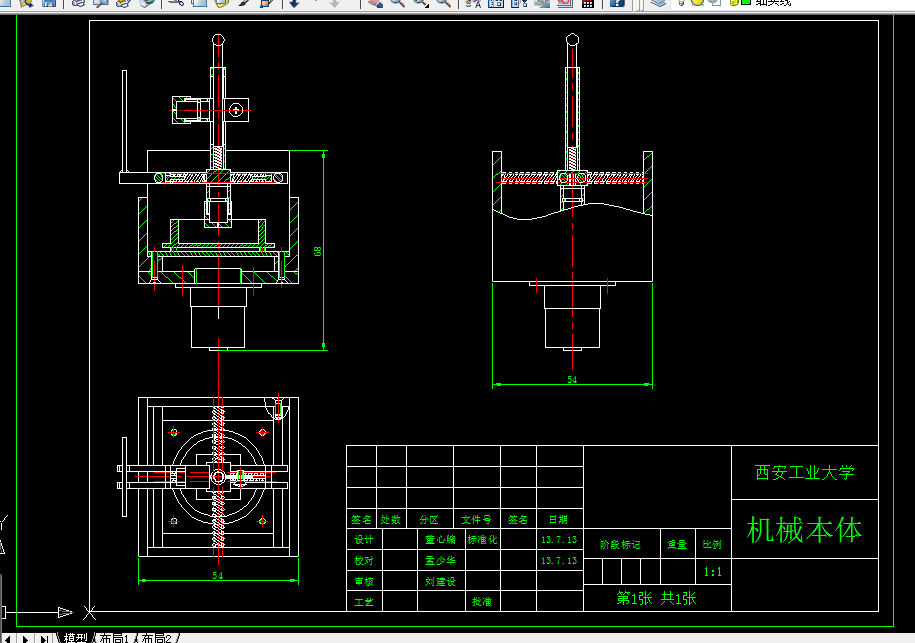Select the 68 vertical dimension text
915x643 pixels.
pos(317,251)
